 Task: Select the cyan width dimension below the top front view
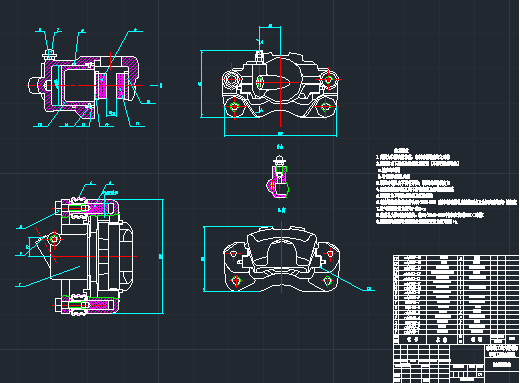280,135
